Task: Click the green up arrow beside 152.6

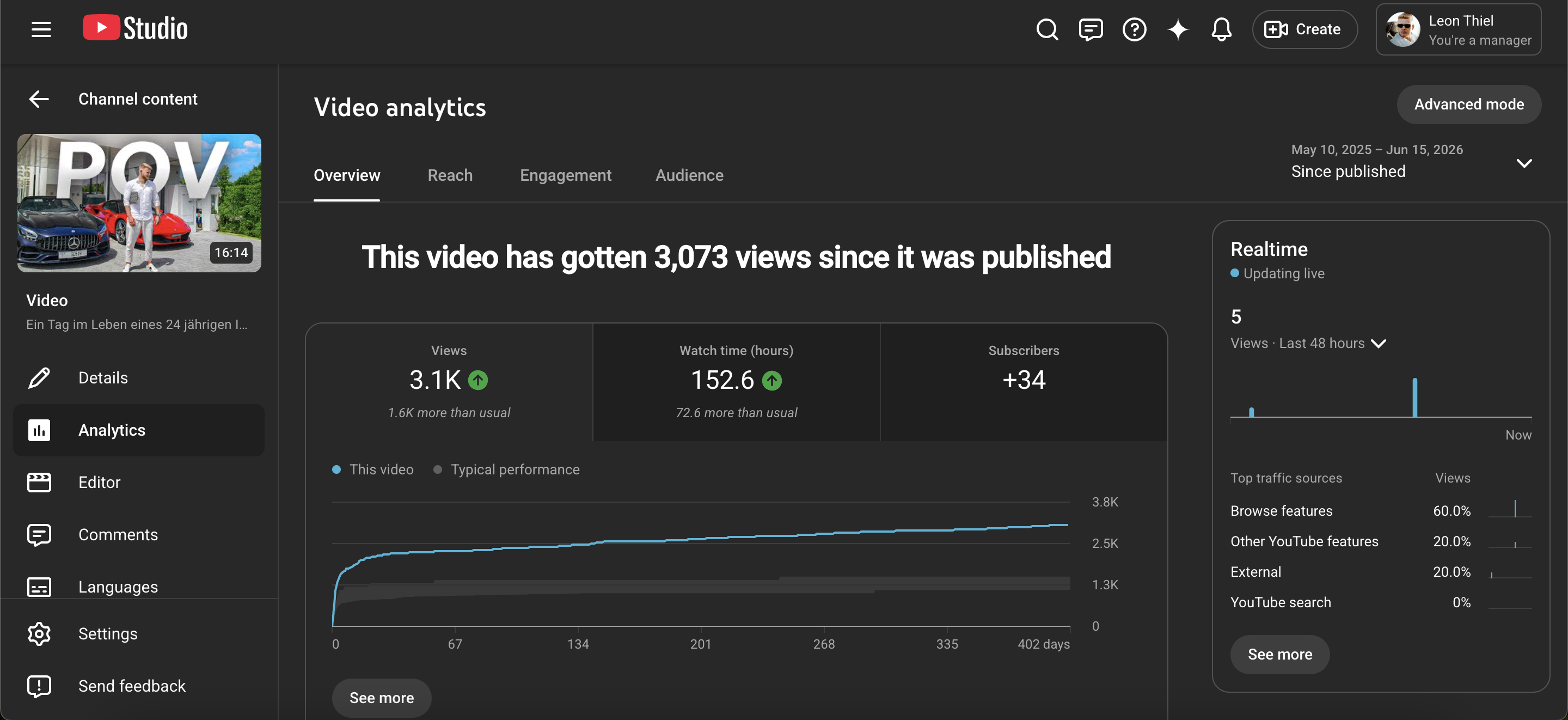Action: [x=772, y=380]
